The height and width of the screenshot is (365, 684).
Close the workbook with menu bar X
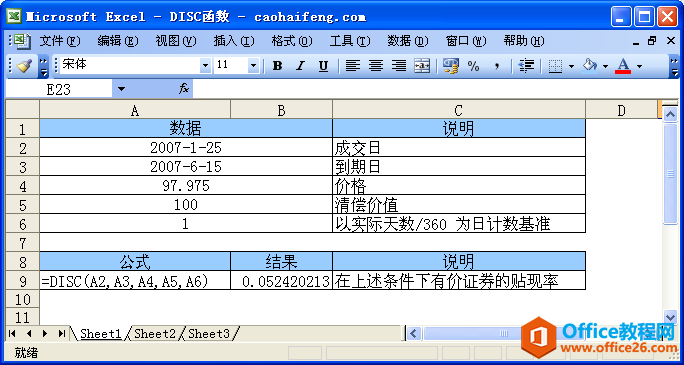[x=671, y=41]
